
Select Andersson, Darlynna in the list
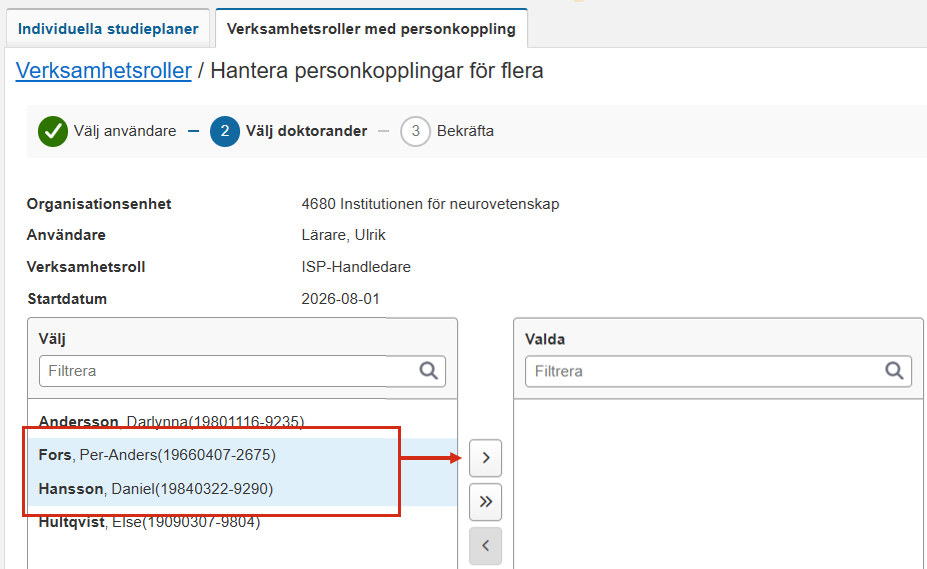coord(242,421)
